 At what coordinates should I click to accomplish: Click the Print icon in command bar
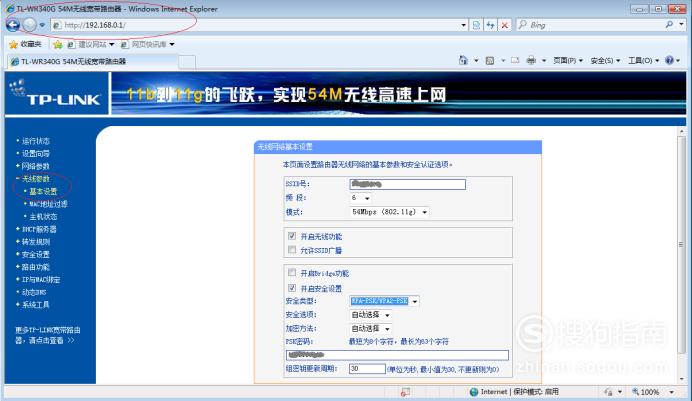531,60
